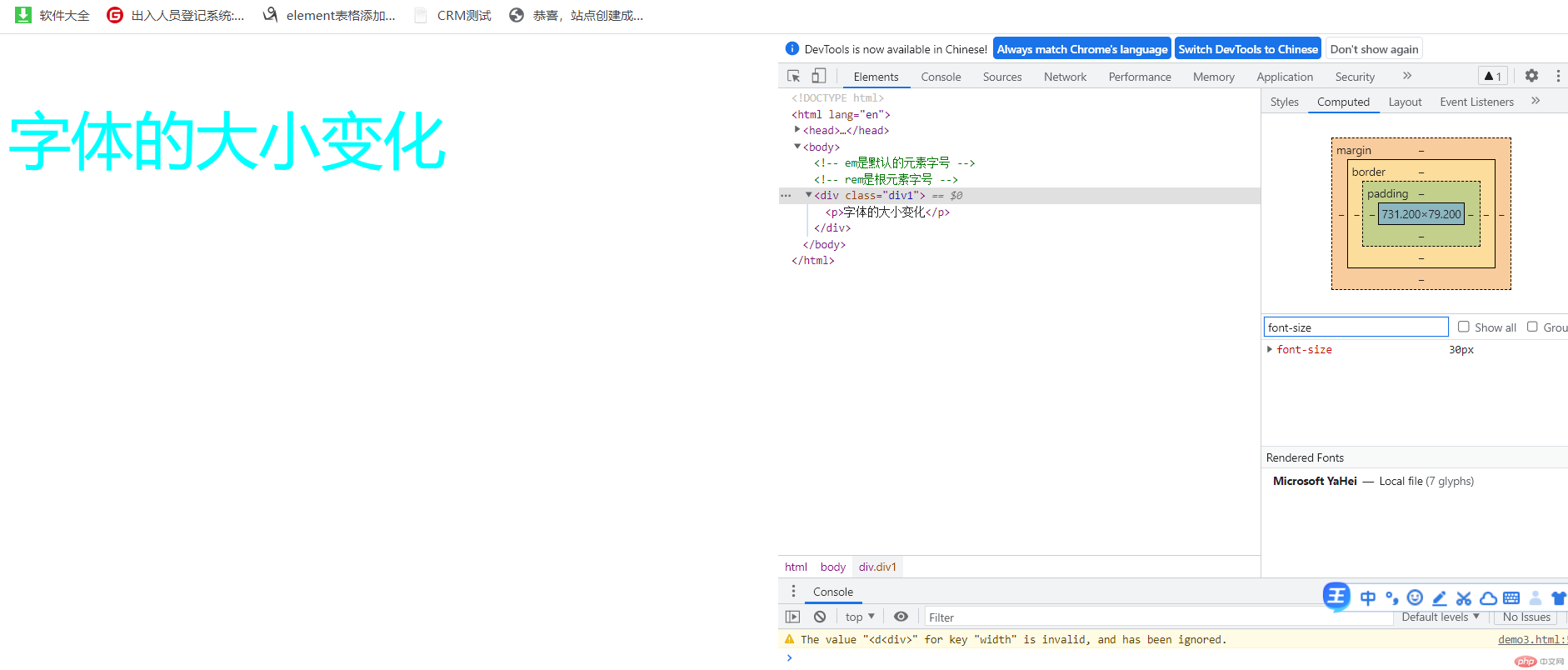Click the user account icon in input toolbar

1535,597
